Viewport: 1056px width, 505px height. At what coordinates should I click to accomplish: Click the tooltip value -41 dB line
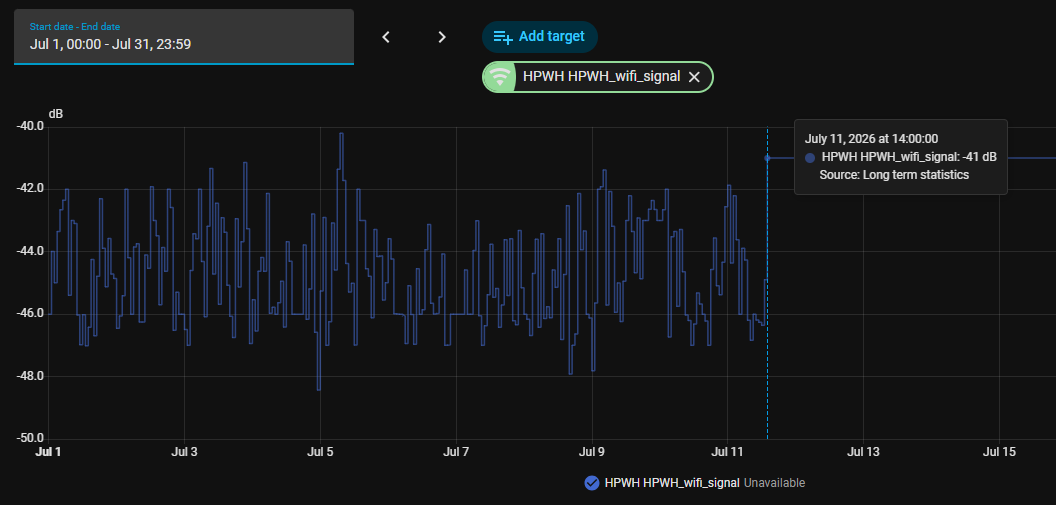(x=901, y=158)
